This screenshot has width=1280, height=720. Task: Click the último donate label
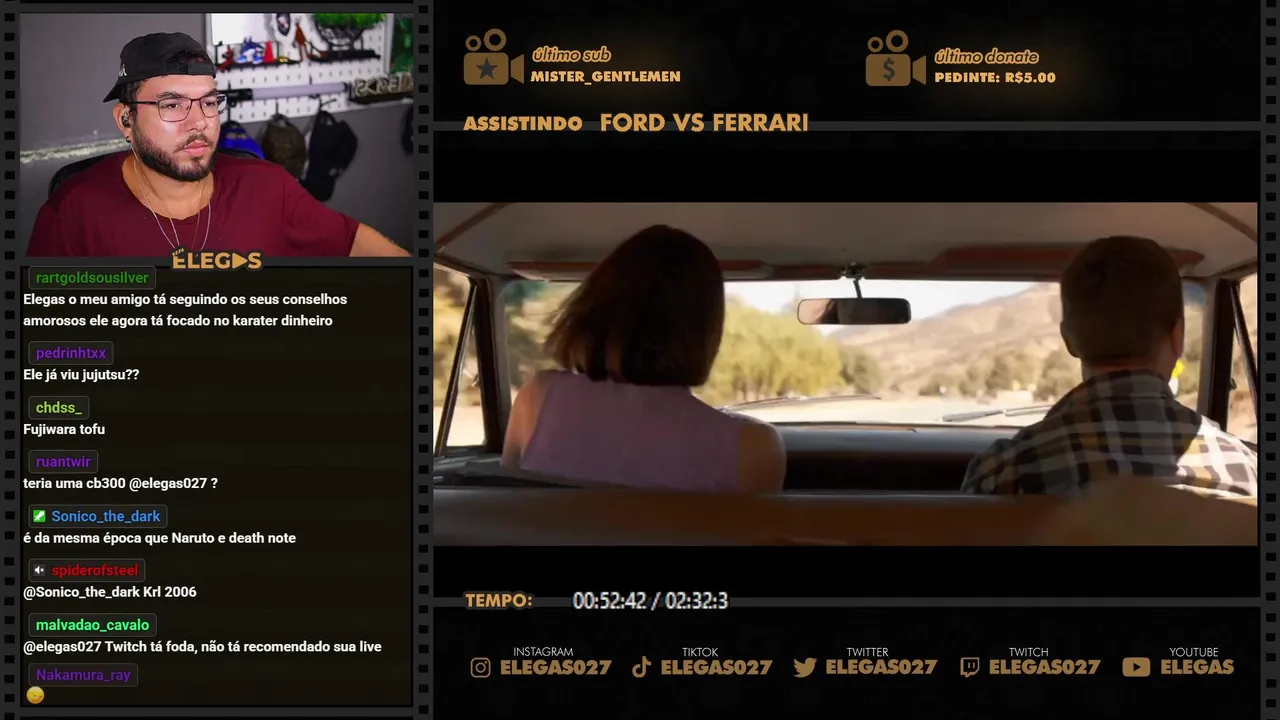986,56
